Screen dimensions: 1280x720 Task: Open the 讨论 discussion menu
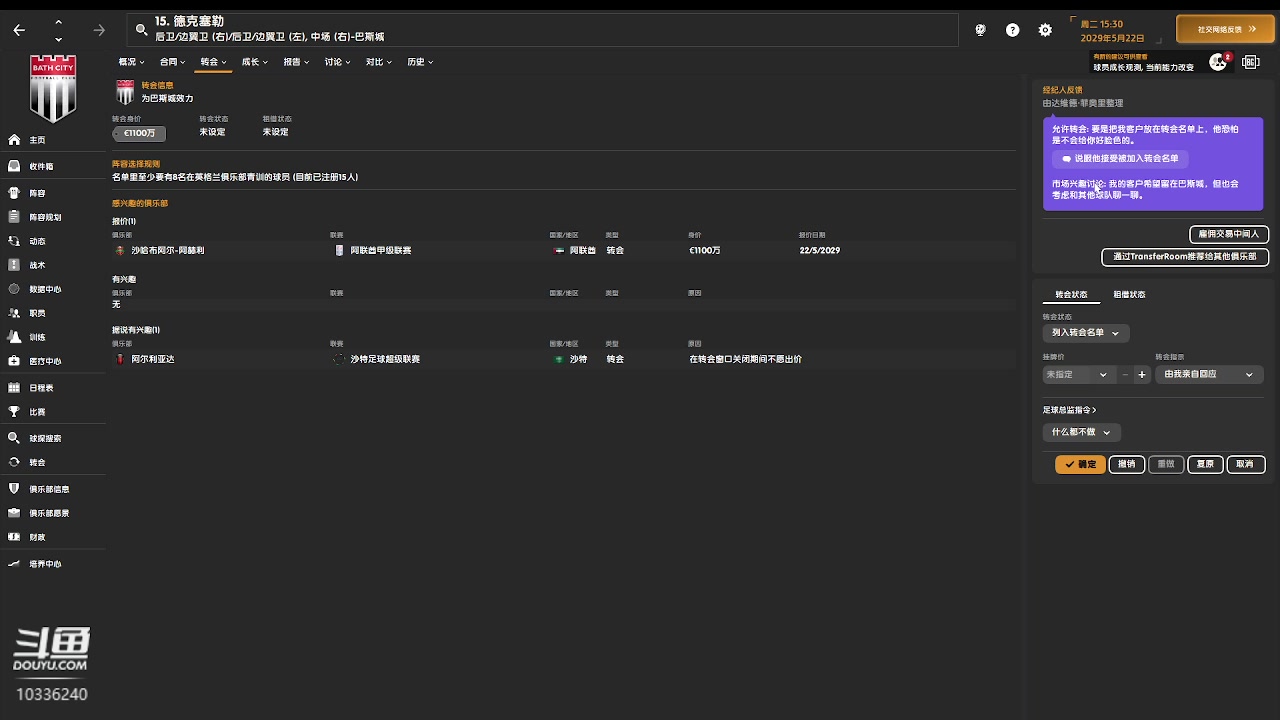pyautogui.click(x=337, y=62)
